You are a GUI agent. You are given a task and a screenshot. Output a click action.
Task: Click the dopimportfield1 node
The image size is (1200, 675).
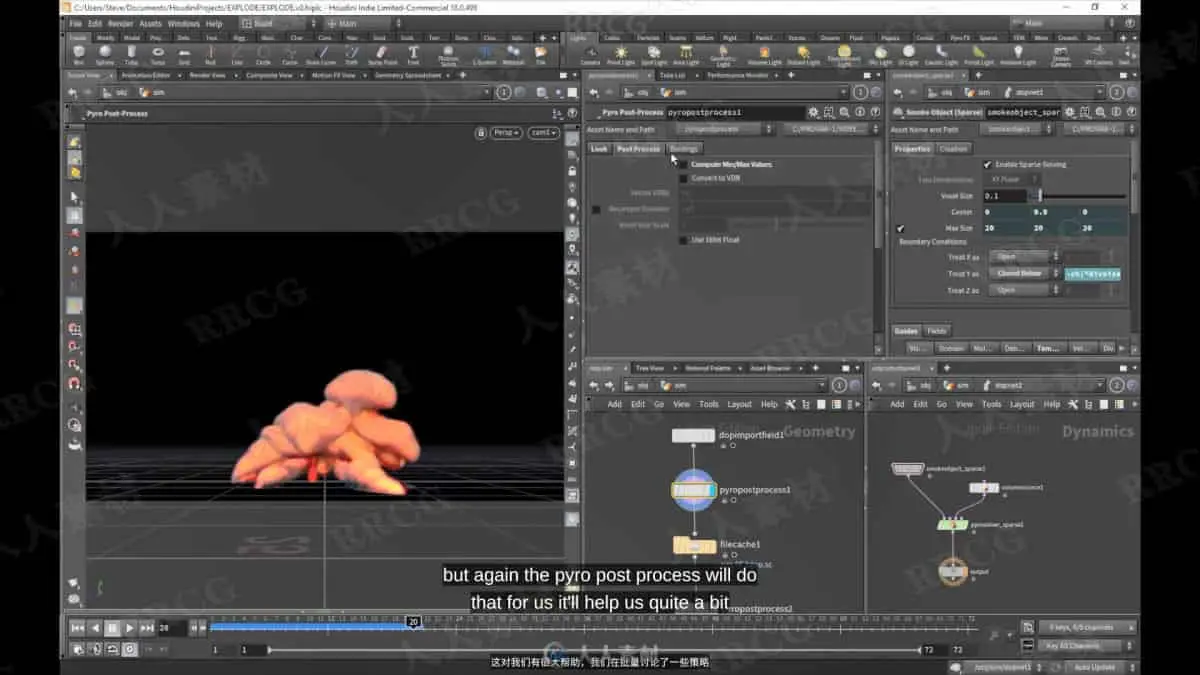pyautogui.click(x=693, y=435)
